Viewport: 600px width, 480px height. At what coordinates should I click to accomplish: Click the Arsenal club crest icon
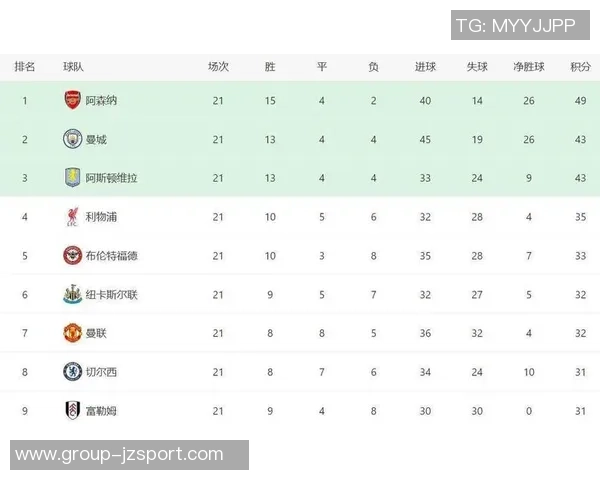[x=72, y=100]
